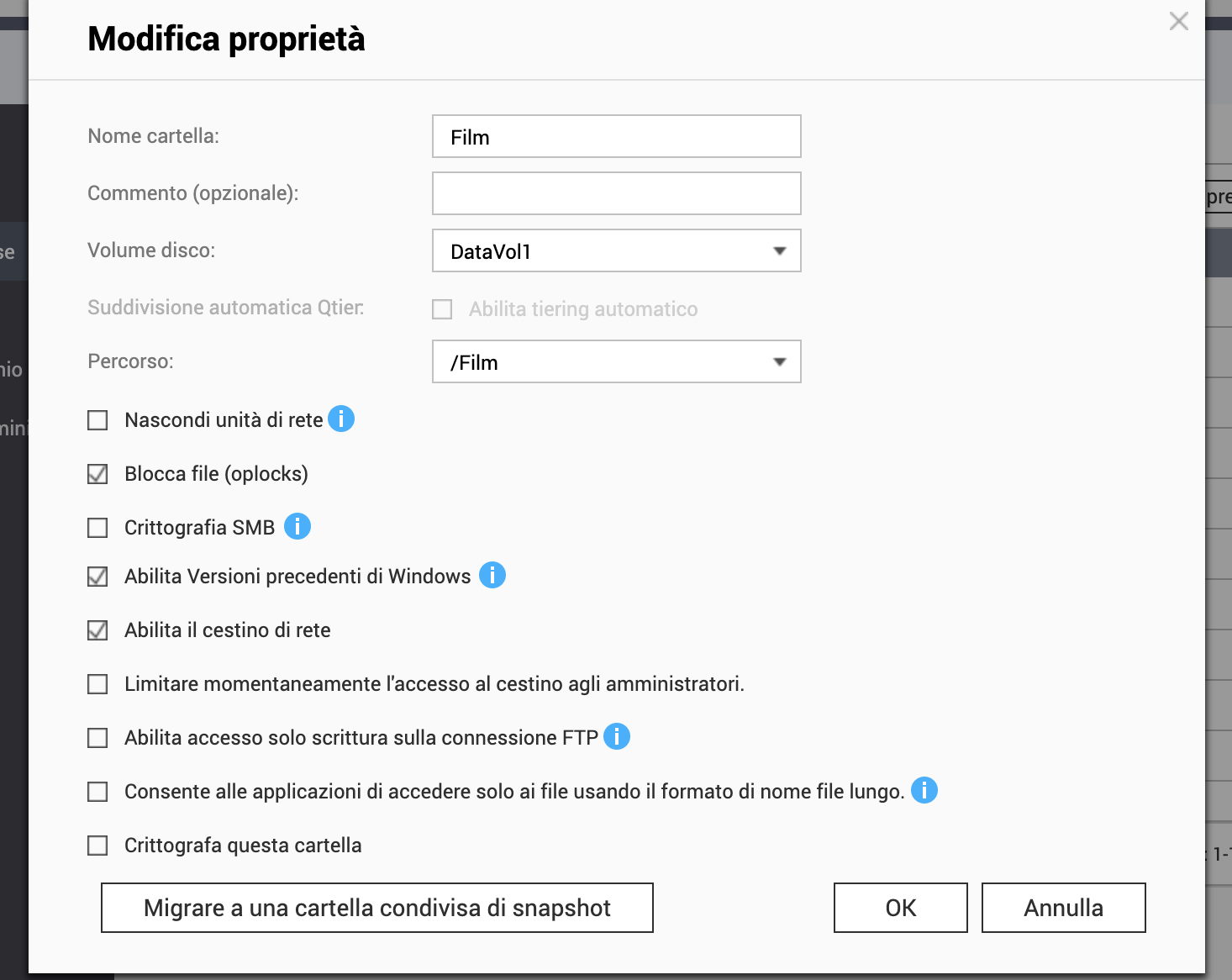
Task: Show info for Crittografia SMB
Action: 297,526
